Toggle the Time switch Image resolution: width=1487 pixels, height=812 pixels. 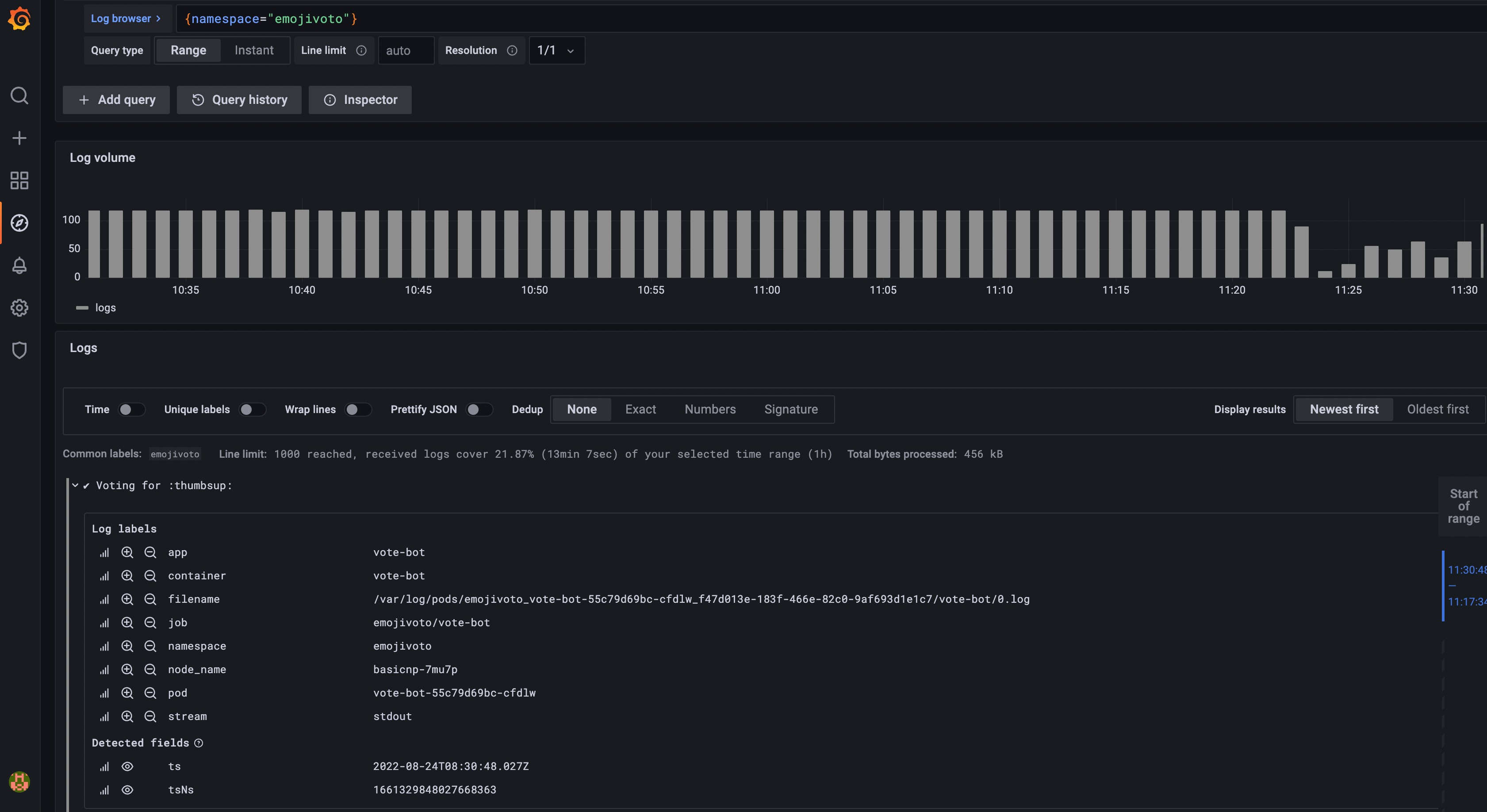[132, 409]
